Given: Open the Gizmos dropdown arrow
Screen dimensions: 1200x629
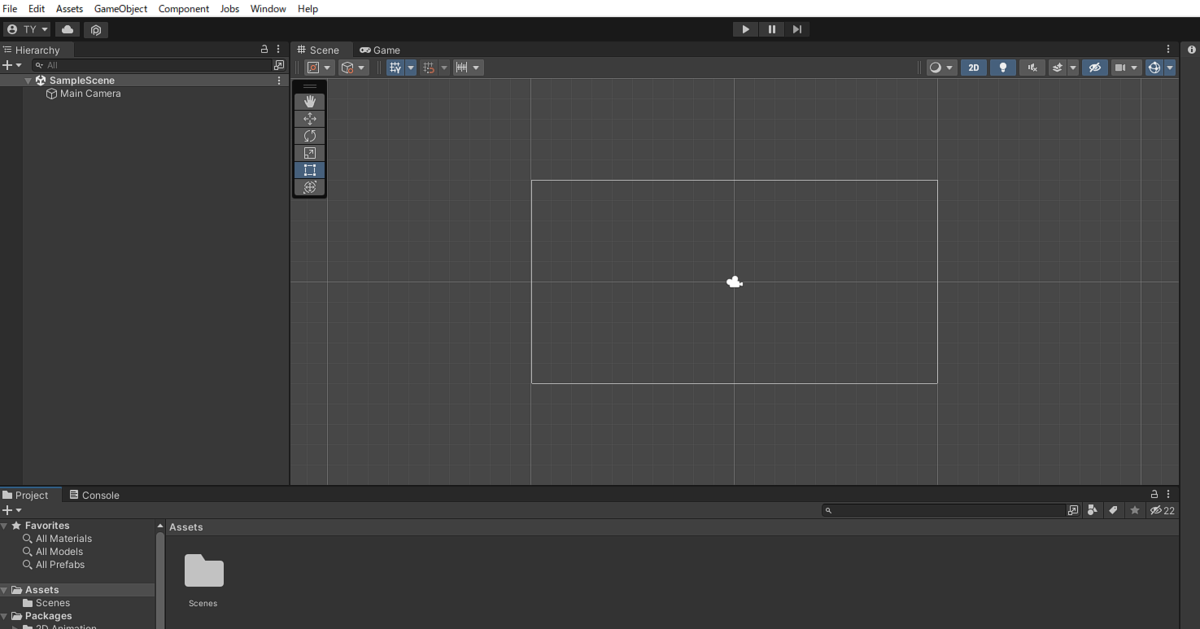Looking at the screenshot, I should [1170, 67].
